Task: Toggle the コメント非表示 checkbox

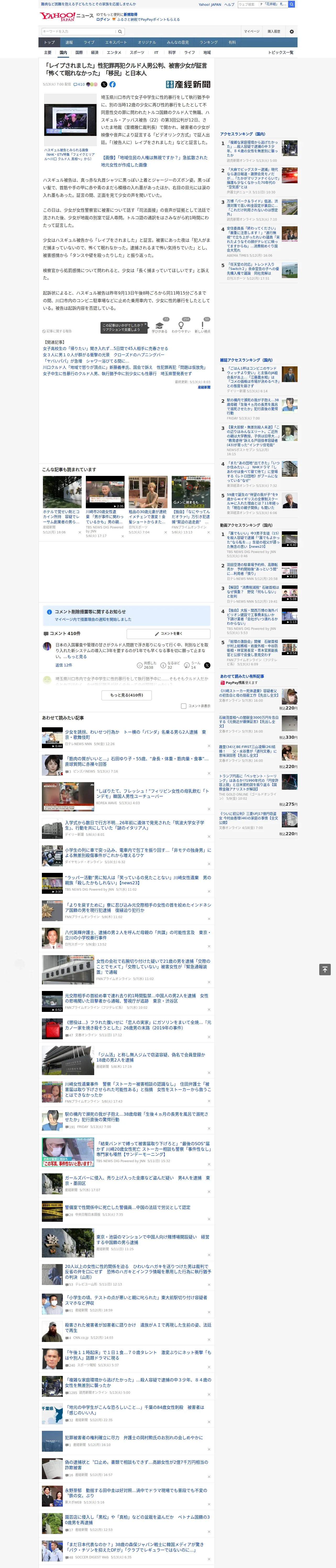Action: coord(183,706)
